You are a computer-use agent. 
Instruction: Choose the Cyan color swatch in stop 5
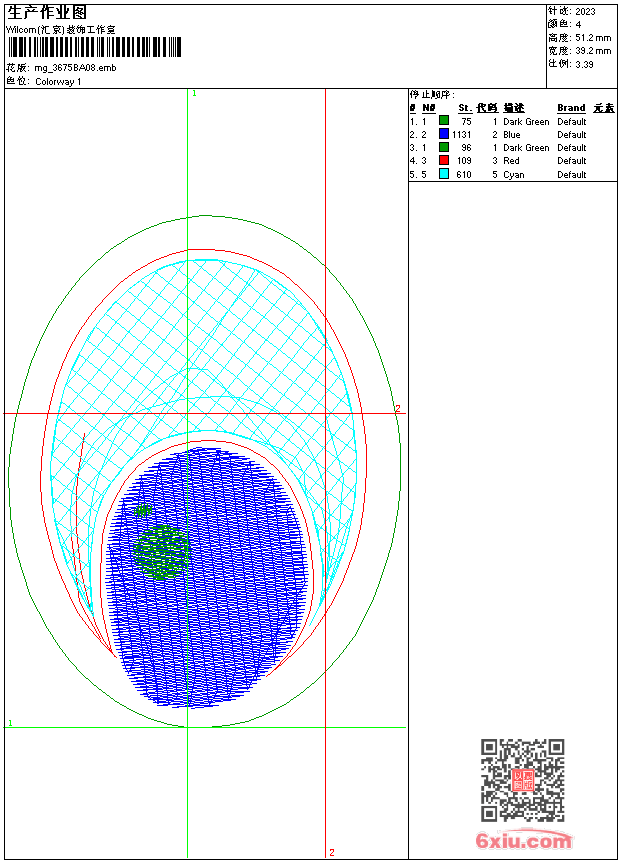[x=444, y=174]
